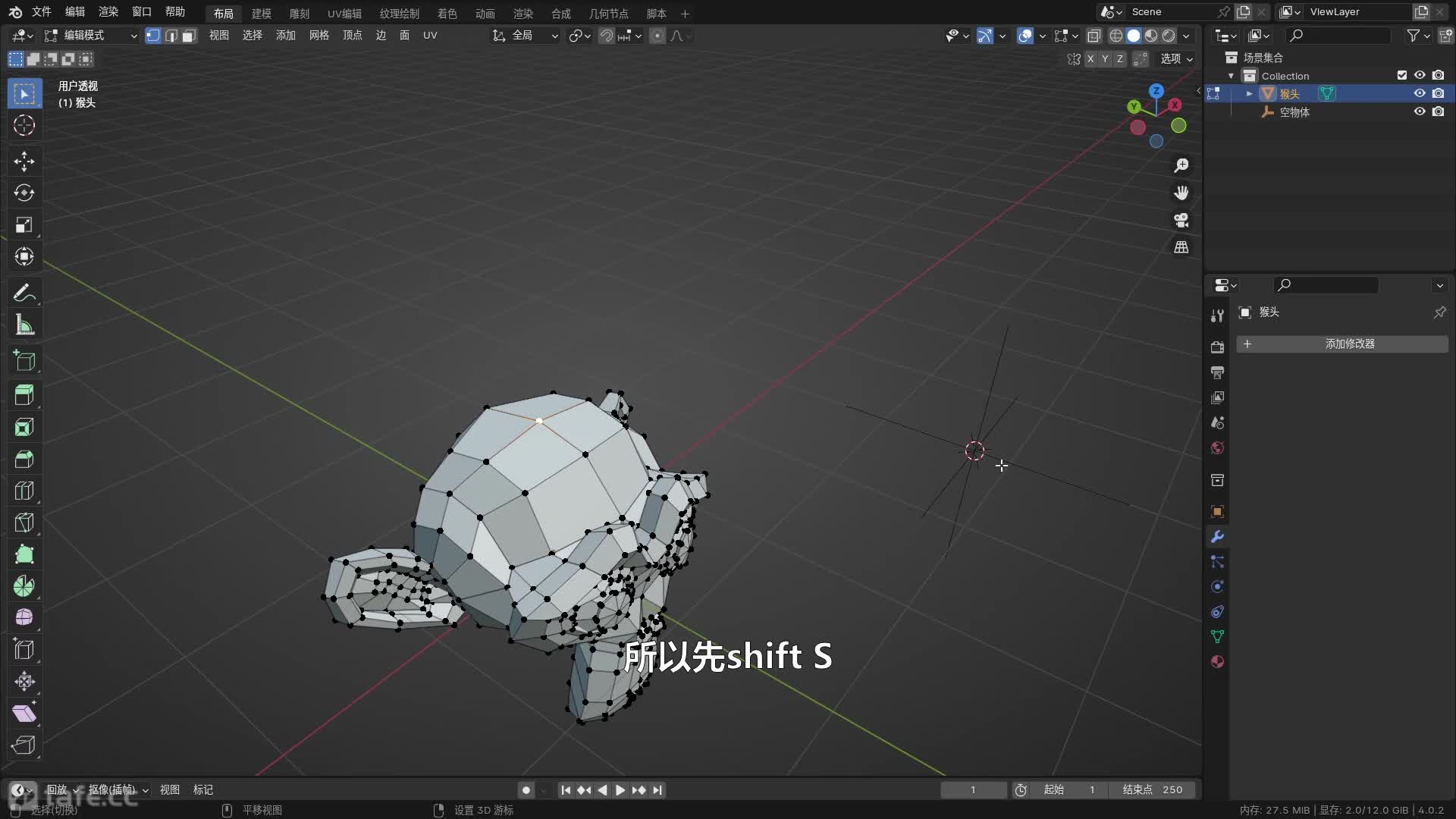Expand the 猴头 tree item arrow
1456x819 pixels.
(x=1249, y=93)
